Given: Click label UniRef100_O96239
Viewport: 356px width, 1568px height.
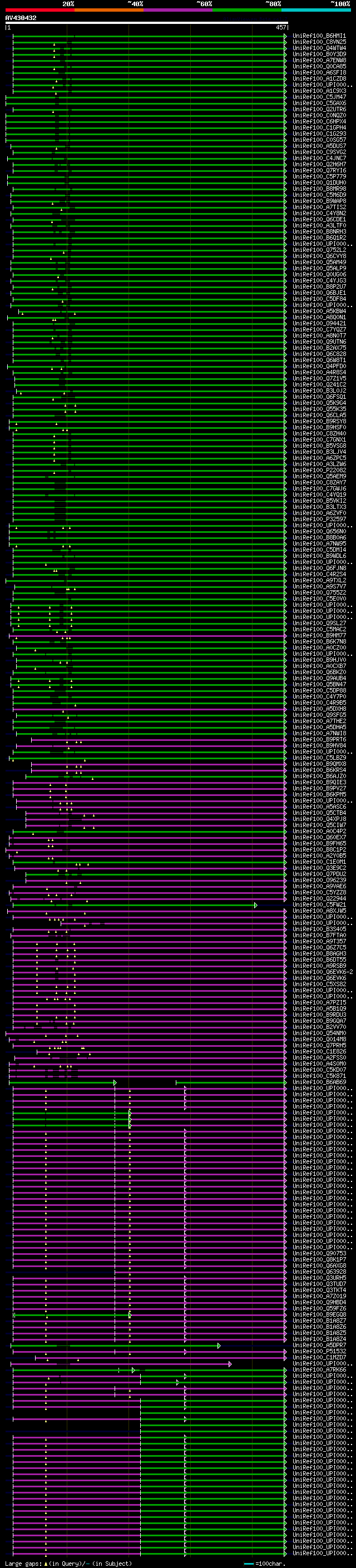Looking at the screenshot, I should (x=319, y=880).
